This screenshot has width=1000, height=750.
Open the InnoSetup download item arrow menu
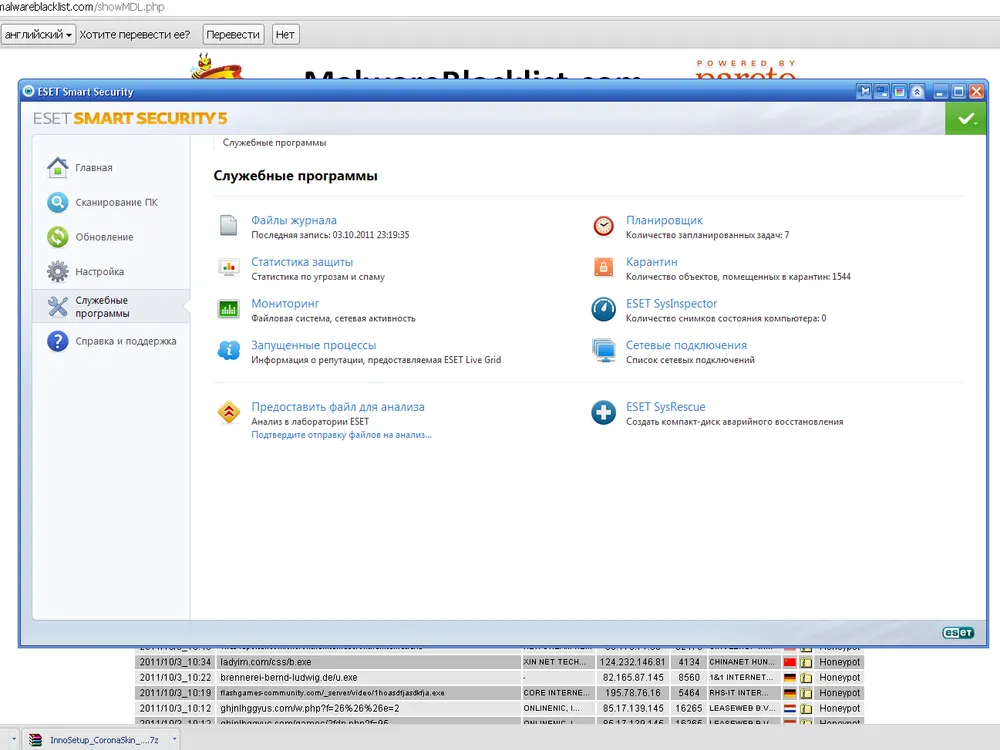pos(175,740)
